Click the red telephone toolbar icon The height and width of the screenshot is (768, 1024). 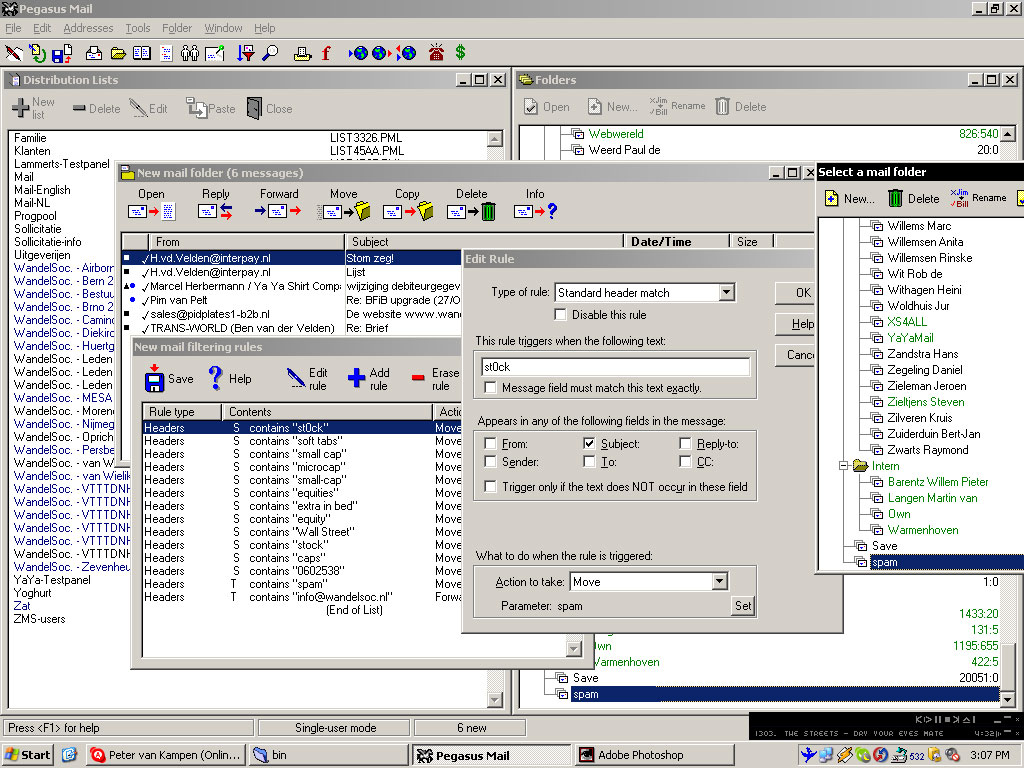(x=436, y=53)
